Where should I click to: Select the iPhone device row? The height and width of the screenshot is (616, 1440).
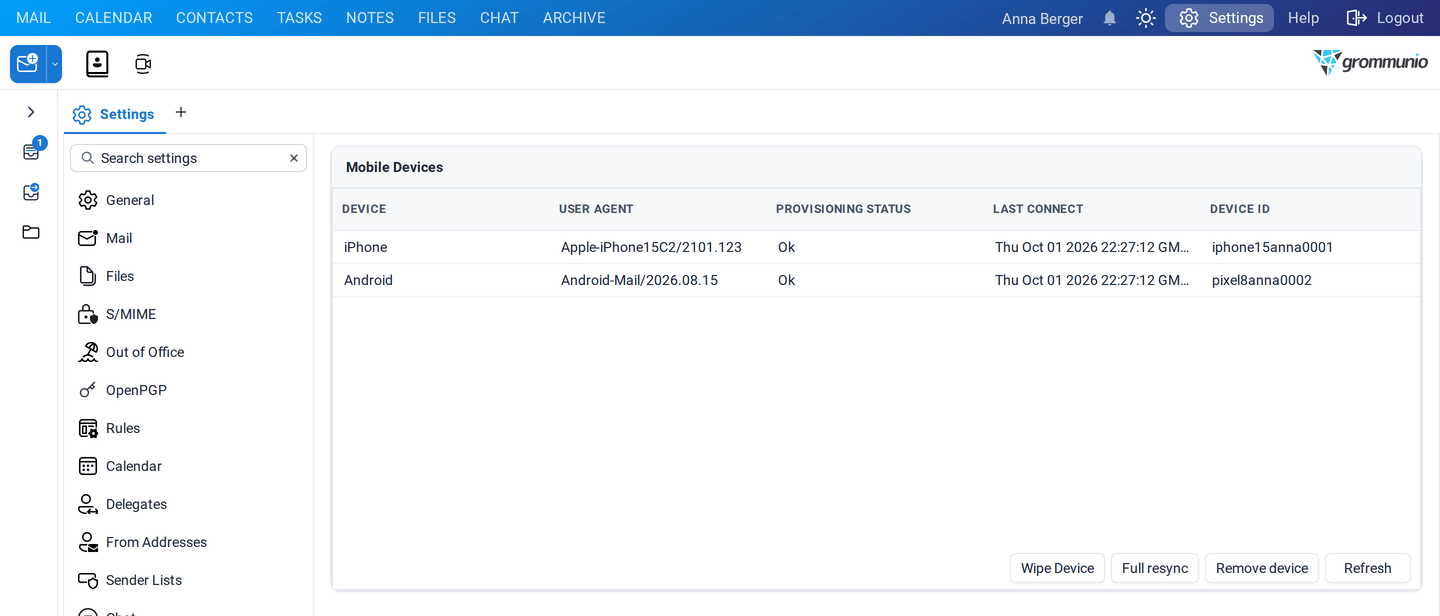point(876,247)
